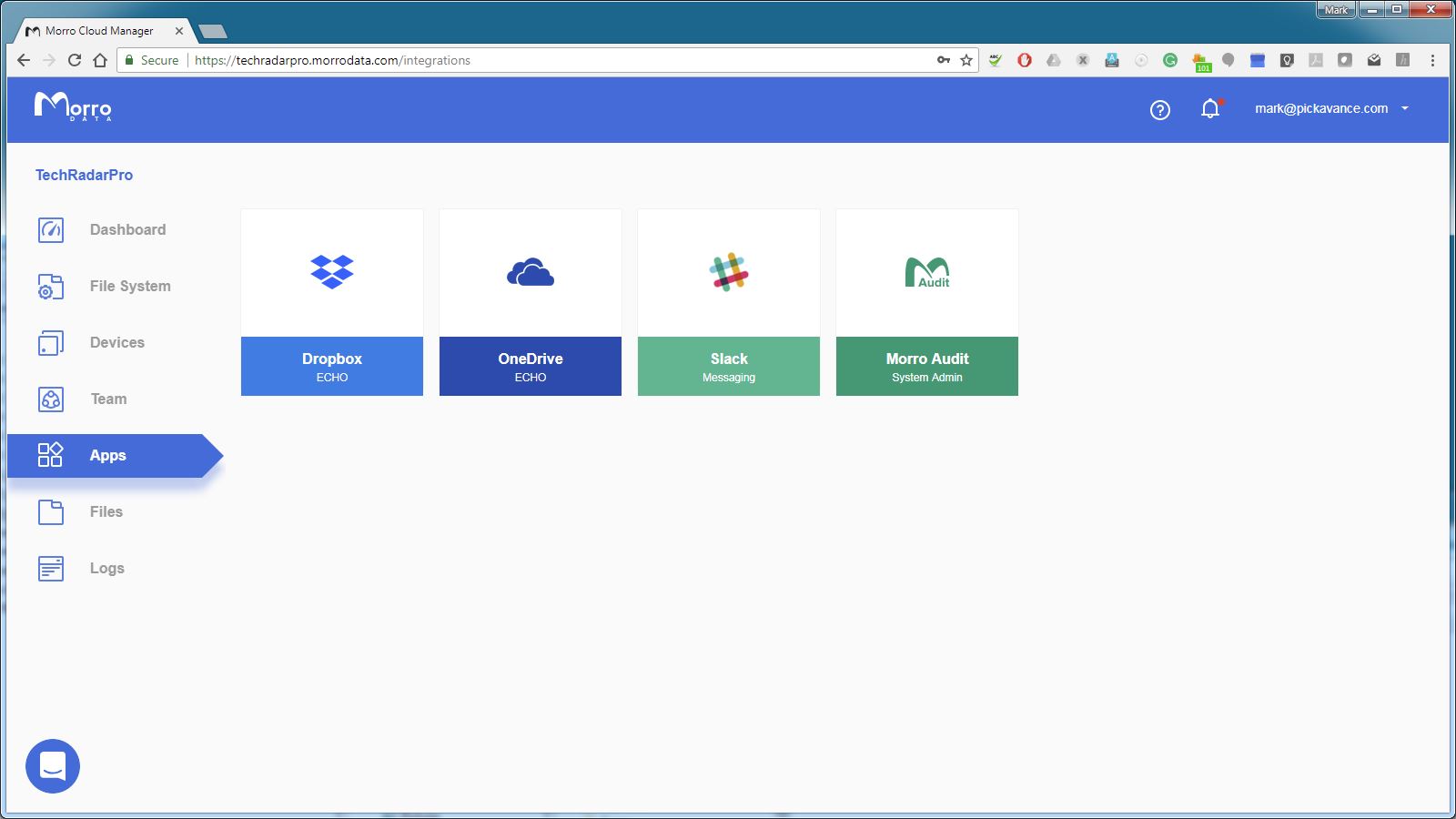Image resolution: width=1456 pixels, height=819 pixels.
Task: Click the TechRadarPro organization link
Action: (84, 175)
